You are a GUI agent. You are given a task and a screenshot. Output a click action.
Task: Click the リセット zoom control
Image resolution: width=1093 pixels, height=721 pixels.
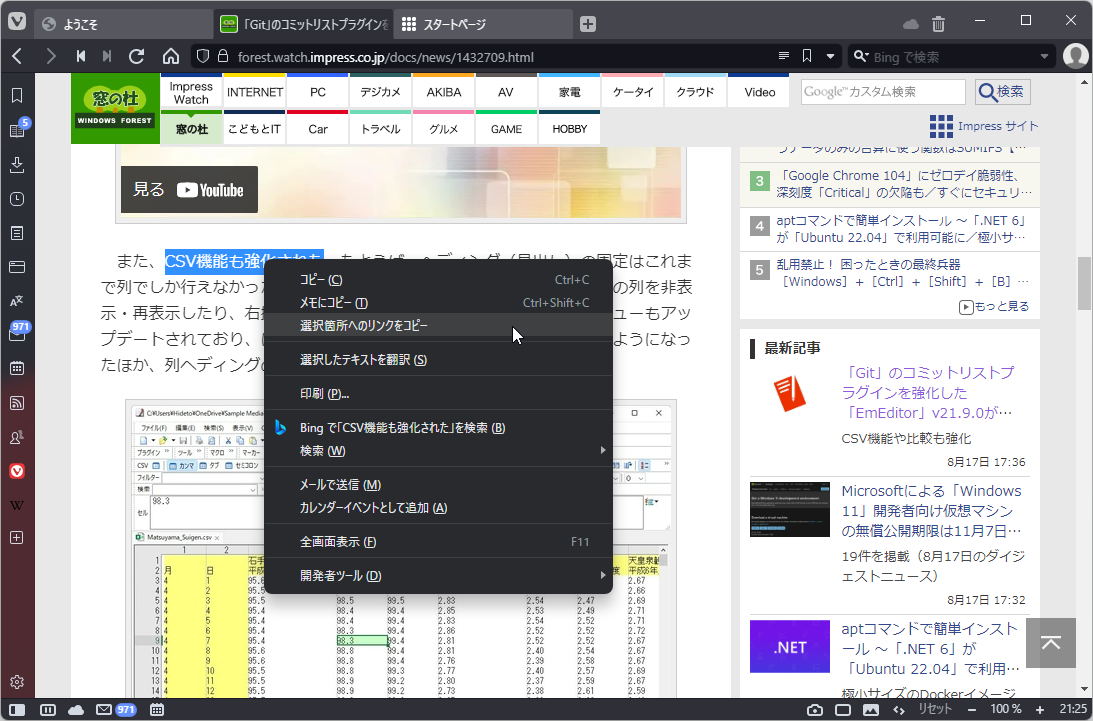[935, 710]
